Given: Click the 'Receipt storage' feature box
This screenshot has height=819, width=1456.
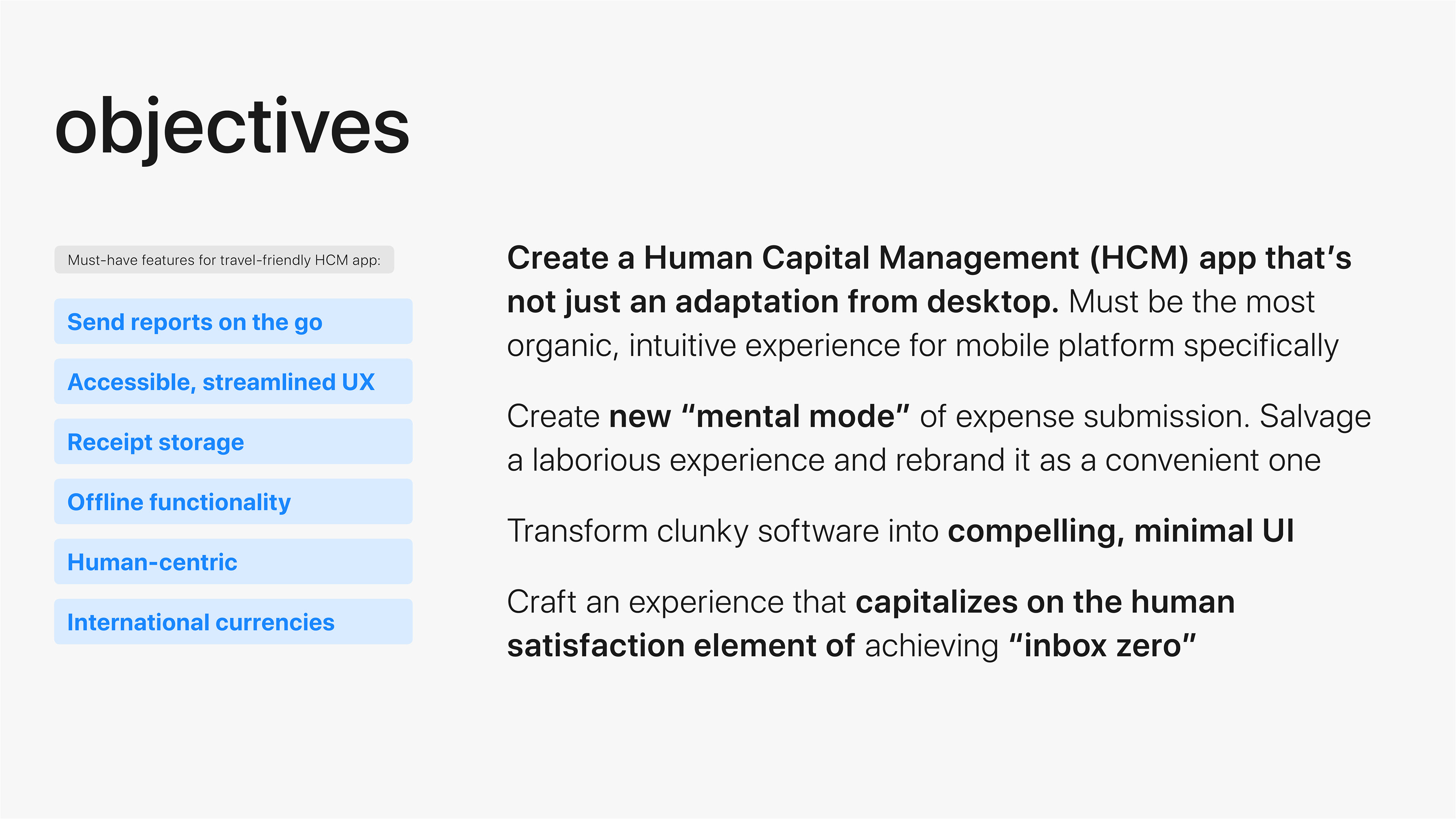Looking at the screenshot, I should [233, 441].
